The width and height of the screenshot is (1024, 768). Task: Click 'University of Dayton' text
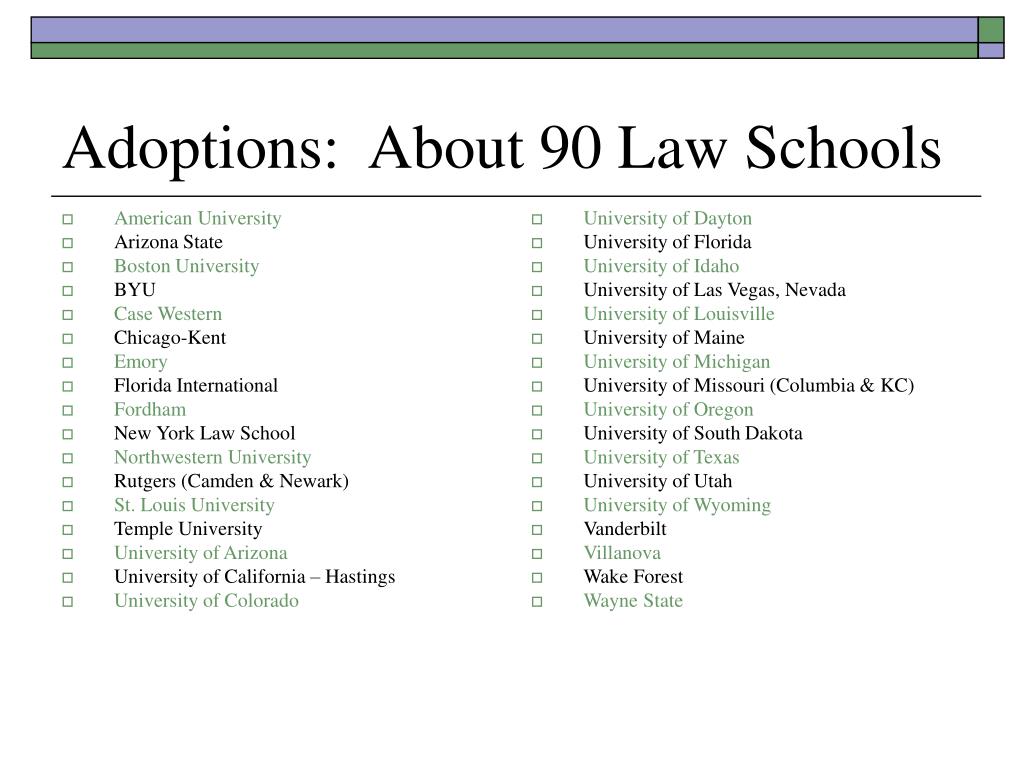point(667,218)
